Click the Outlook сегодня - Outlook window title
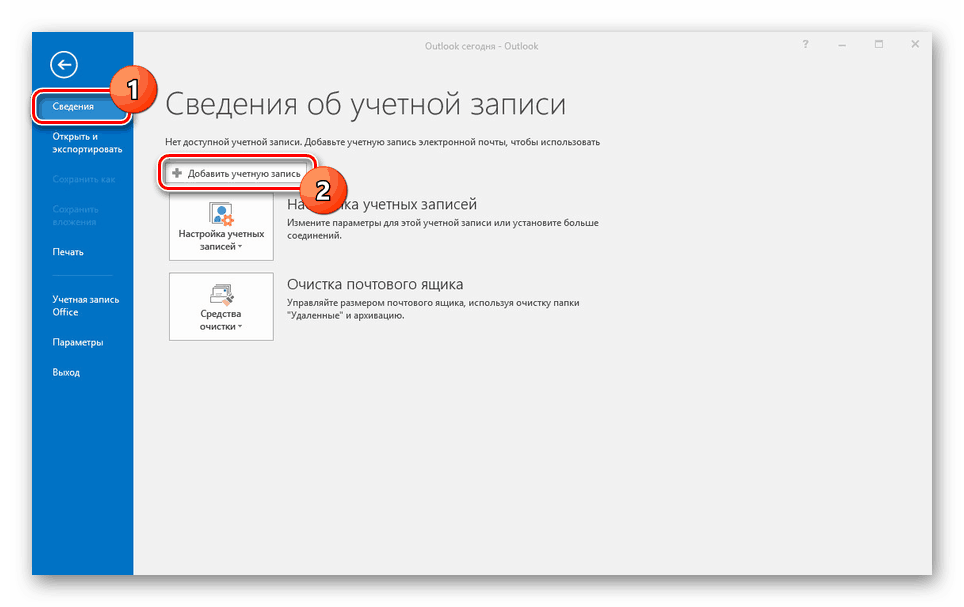The width and height of the screenshot is (964, 607). [481, 46]
